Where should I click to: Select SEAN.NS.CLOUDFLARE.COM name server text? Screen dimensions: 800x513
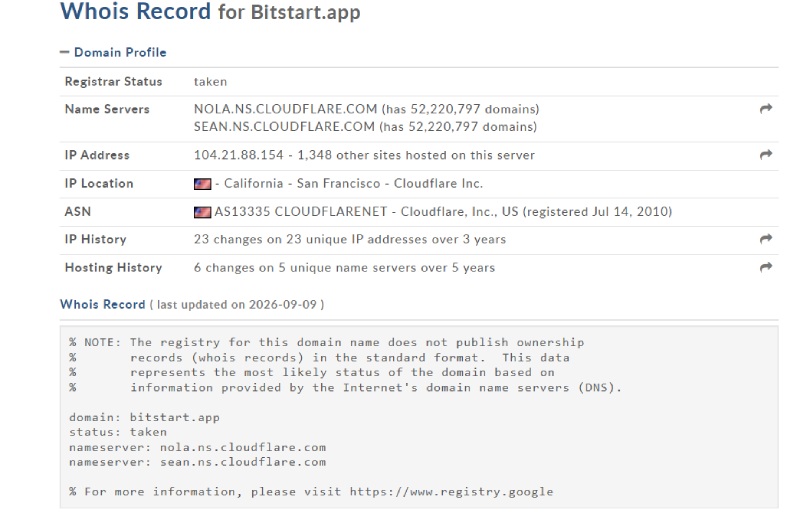[284, 127]
